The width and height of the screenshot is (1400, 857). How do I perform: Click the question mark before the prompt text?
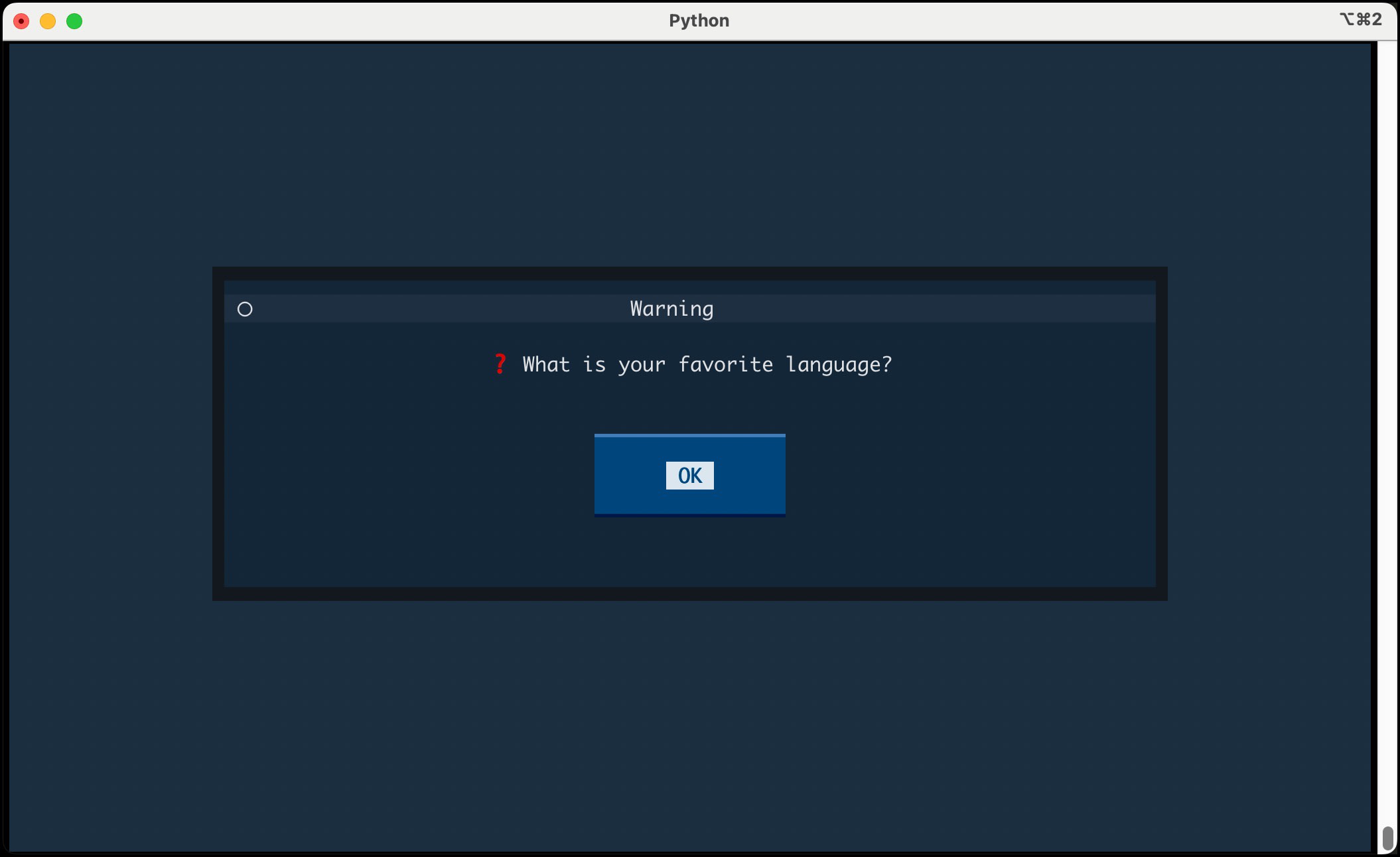[x=499, y=363]
